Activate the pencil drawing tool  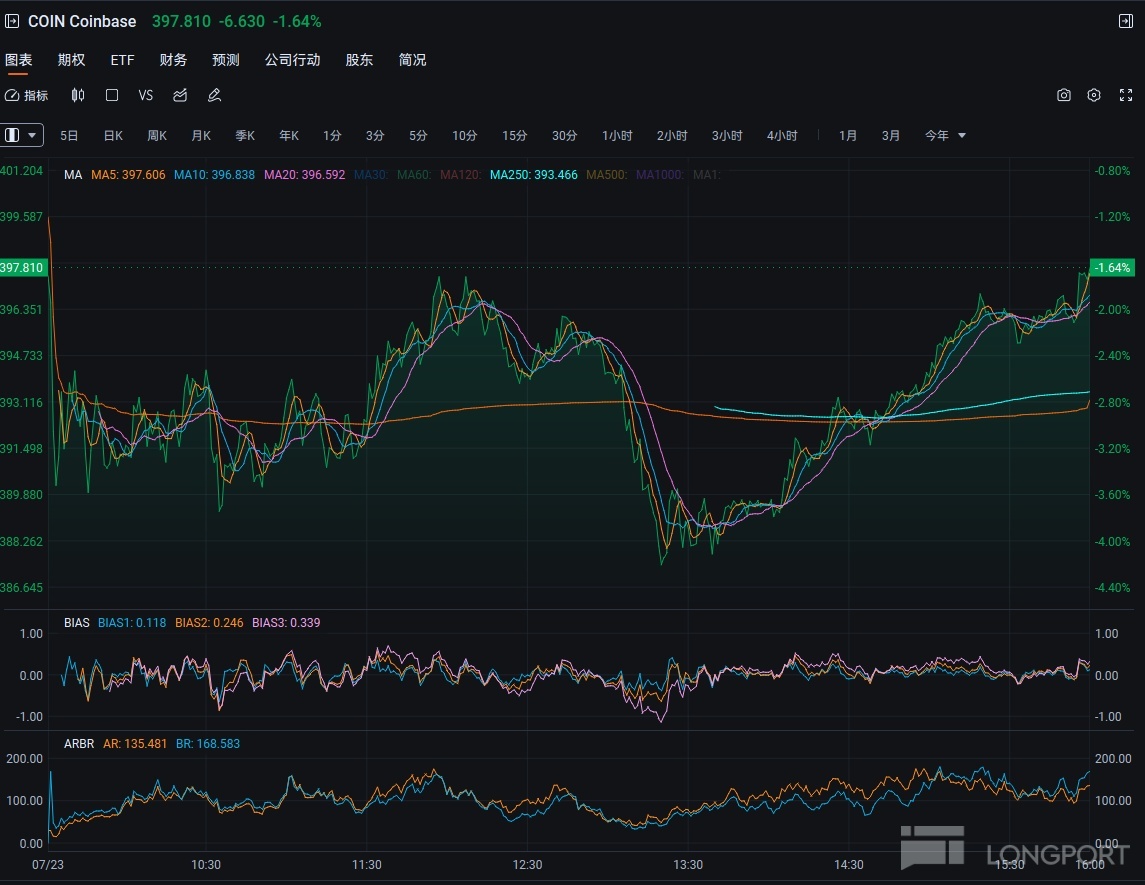(x=214, y=95)
